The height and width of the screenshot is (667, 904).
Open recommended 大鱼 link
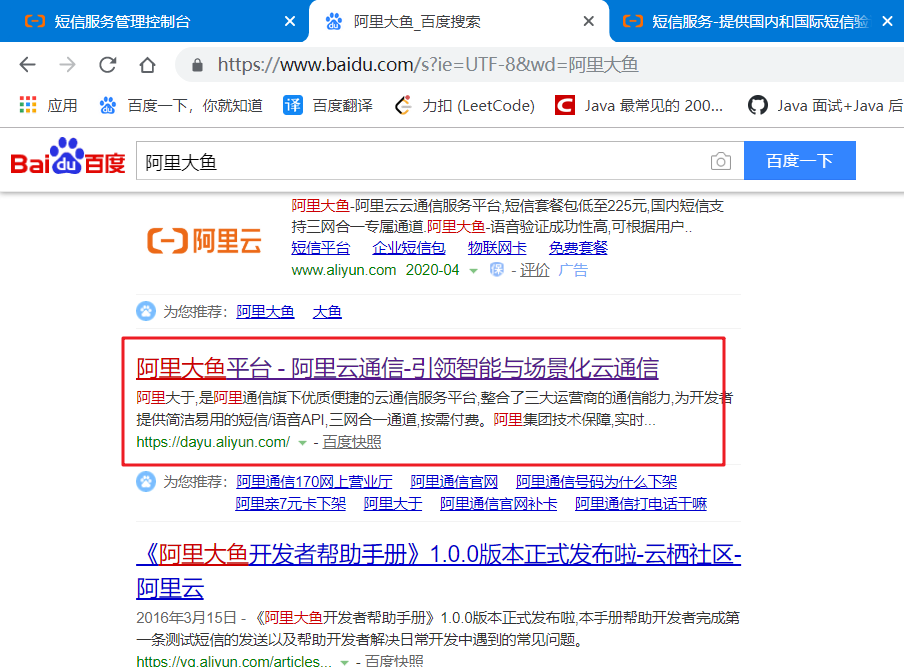[327, 312]
